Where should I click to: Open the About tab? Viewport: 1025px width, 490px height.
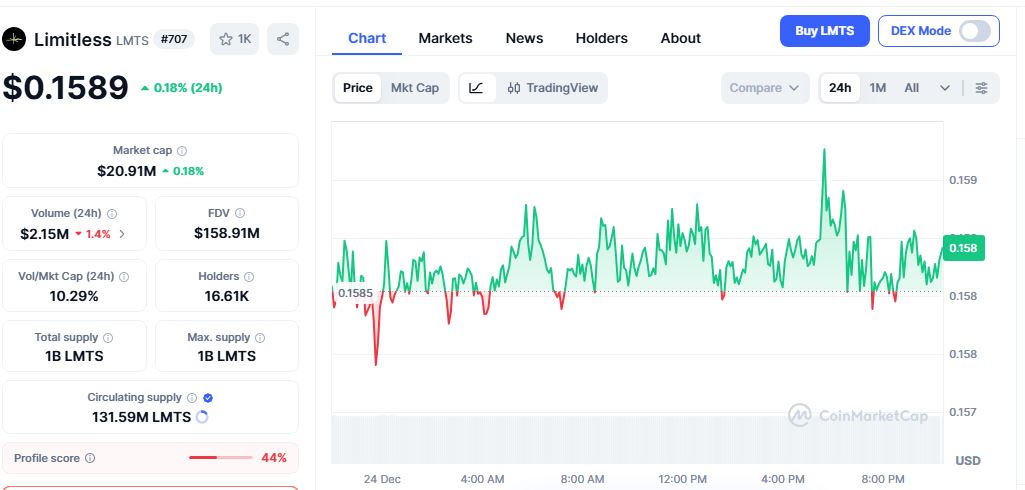[681, 38]
